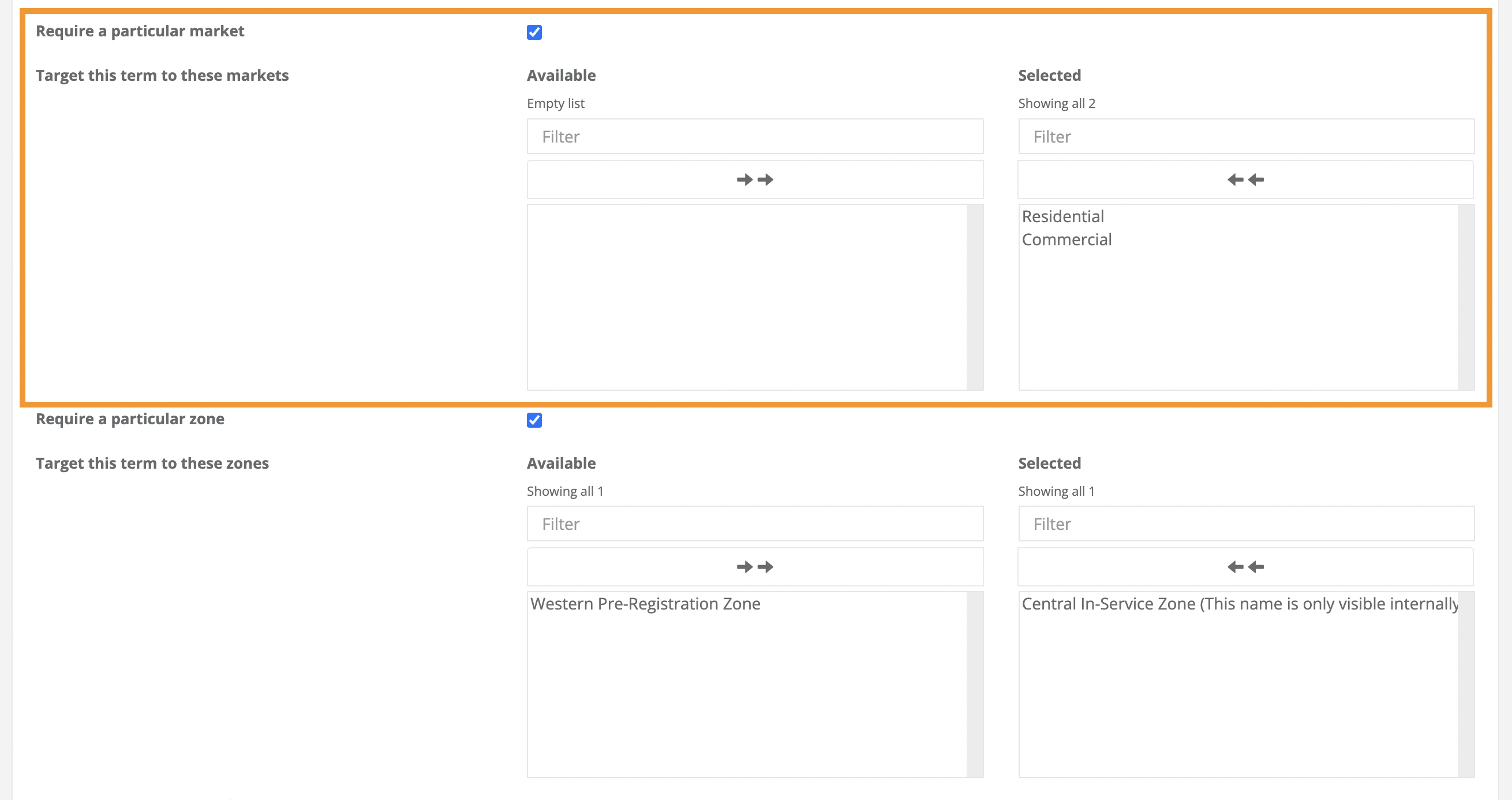1512x800 pixels.
Task: Click remove-all left arrows for selected markets
Action: point(1245,180)
